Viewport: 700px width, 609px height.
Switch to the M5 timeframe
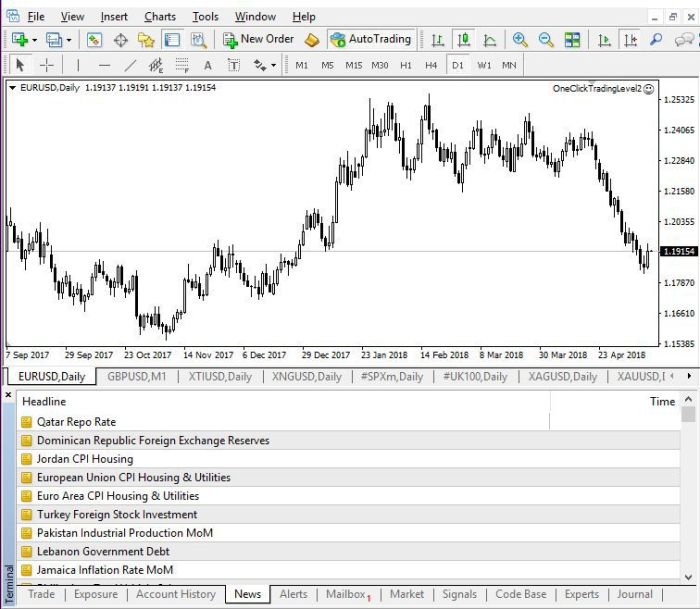328,66
